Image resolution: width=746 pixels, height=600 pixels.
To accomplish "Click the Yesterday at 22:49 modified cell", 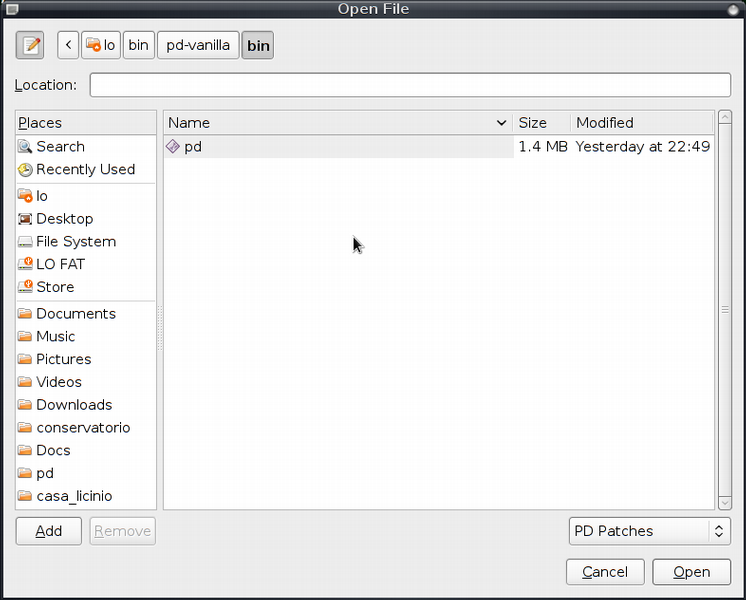I will [643, 147].
